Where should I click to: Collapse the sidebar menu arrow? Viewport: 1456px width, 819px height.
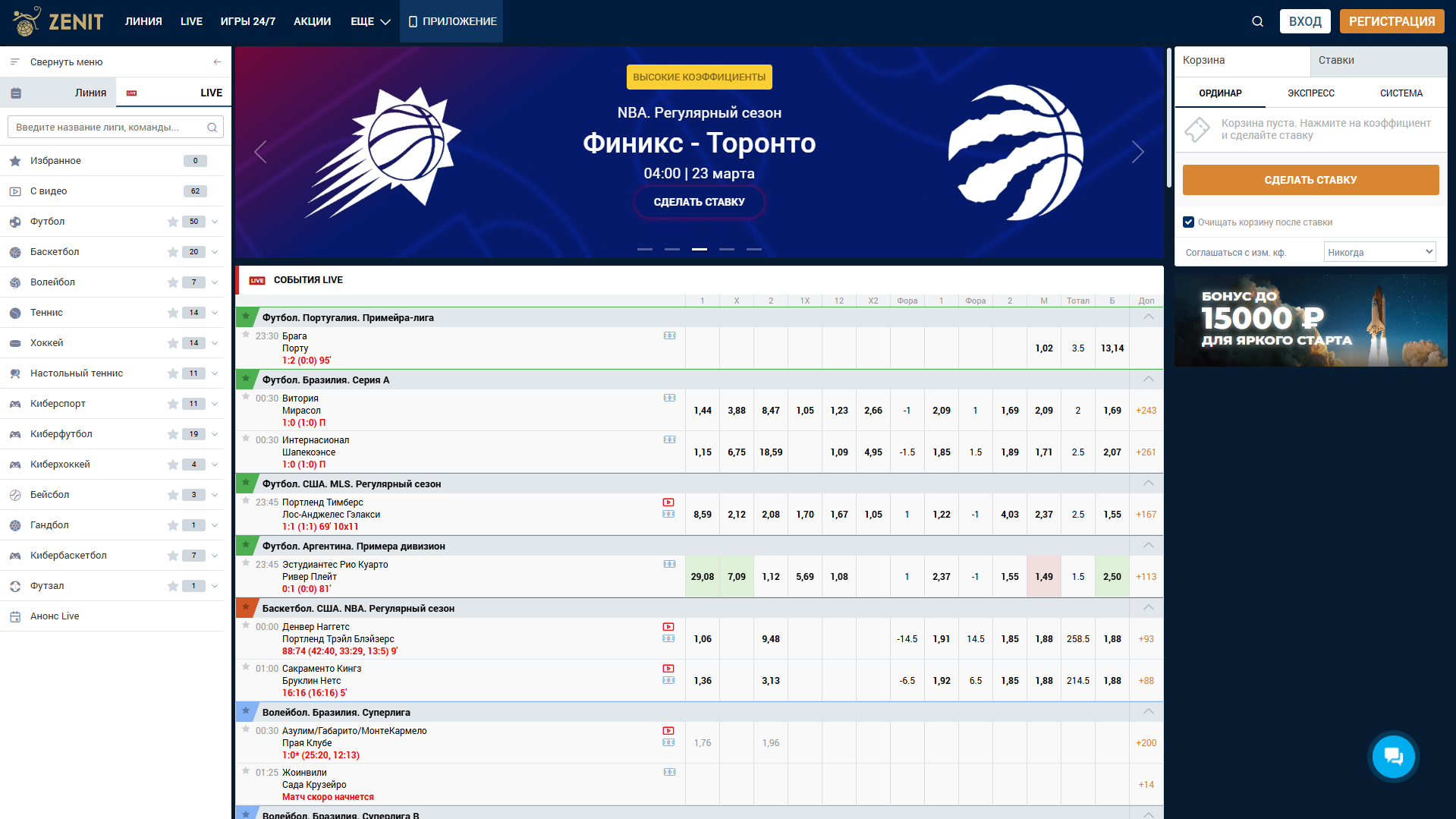[x=217, y=62]
